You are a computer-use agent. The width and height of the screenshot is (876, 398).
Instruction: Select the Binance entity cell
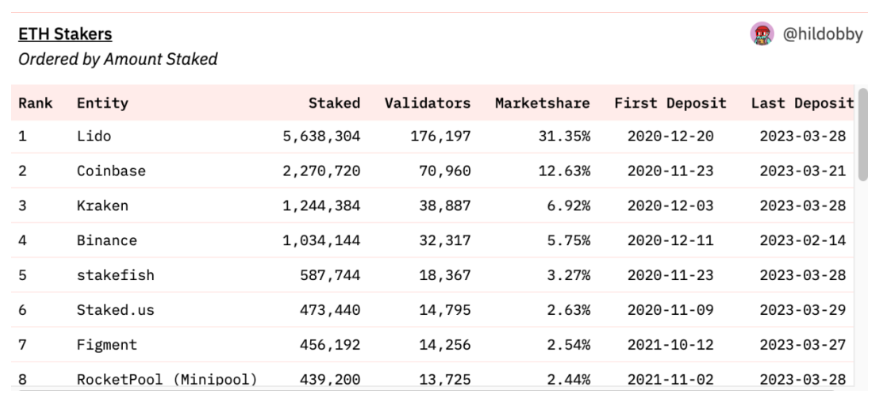pyautogui.click(x=107, y=240)
